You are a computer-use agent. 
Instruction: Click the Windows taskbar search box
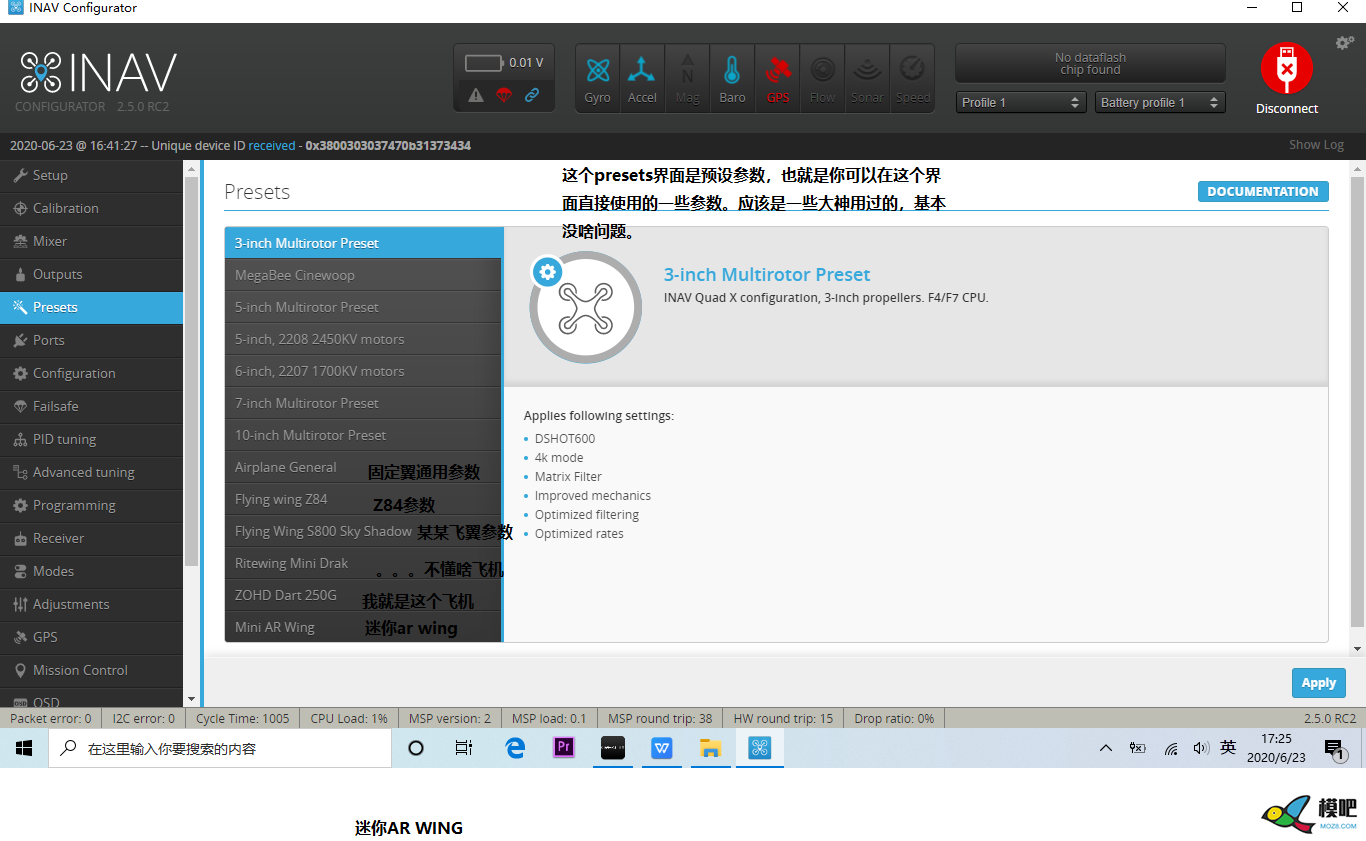pos(220,748)
